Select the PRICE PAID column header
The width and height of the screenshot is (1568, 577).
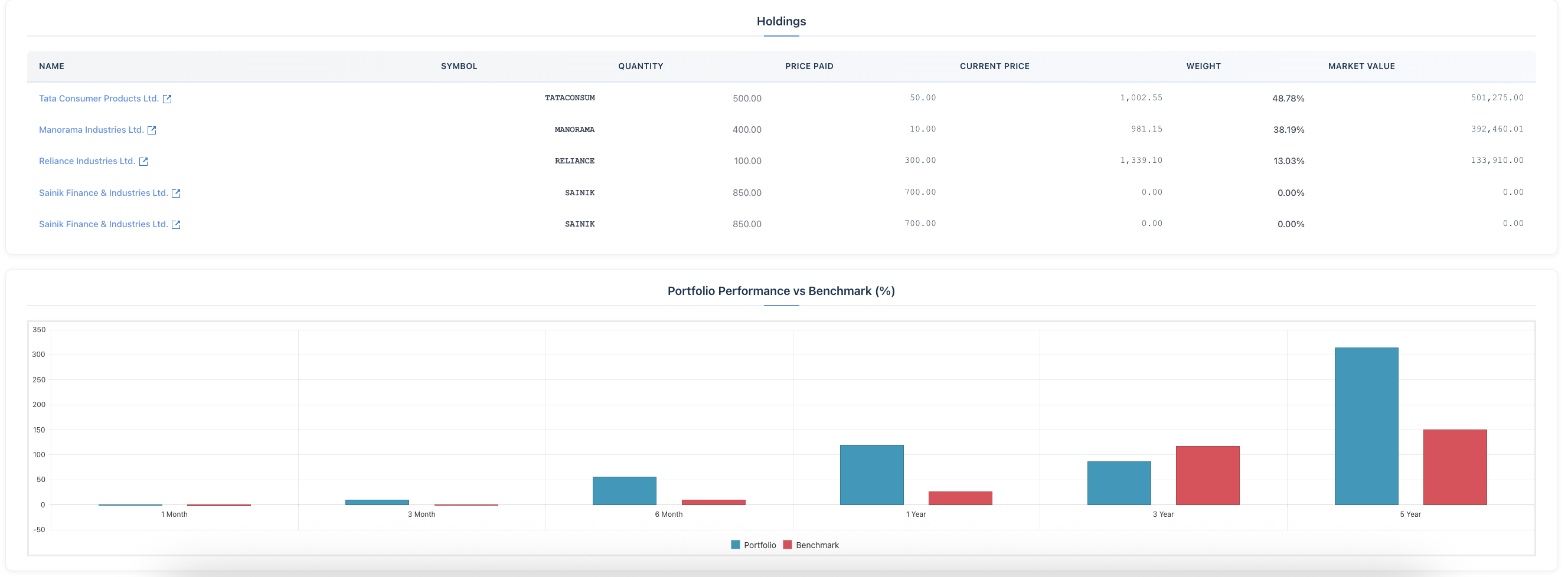[809, 66]
